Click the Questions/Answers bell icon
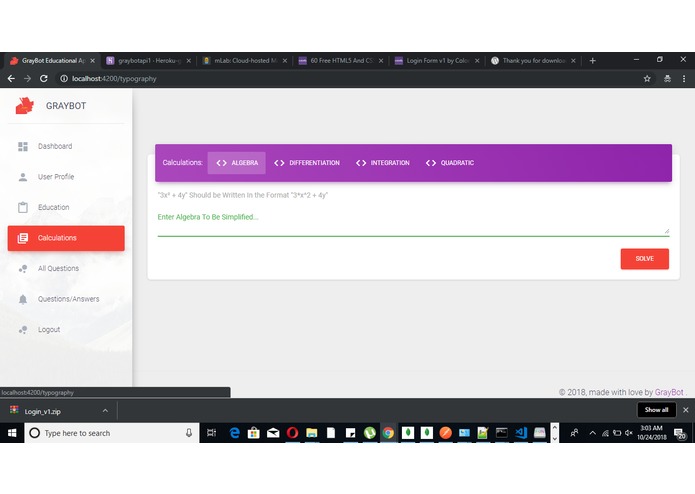The image size is (695, 494). coord(23,300)
